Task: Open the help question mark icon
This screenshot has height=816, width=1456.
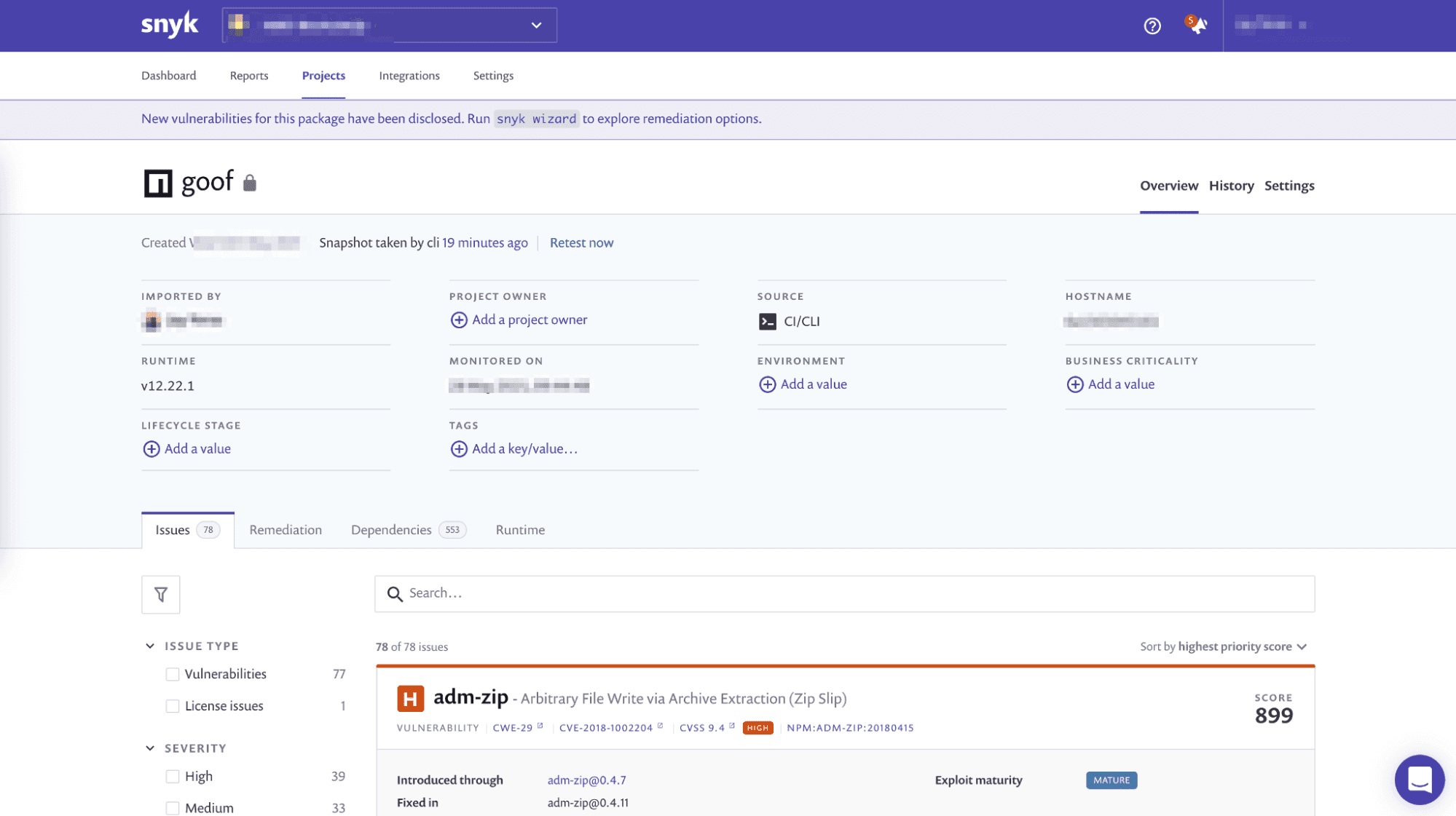Action: point(1152,26)
